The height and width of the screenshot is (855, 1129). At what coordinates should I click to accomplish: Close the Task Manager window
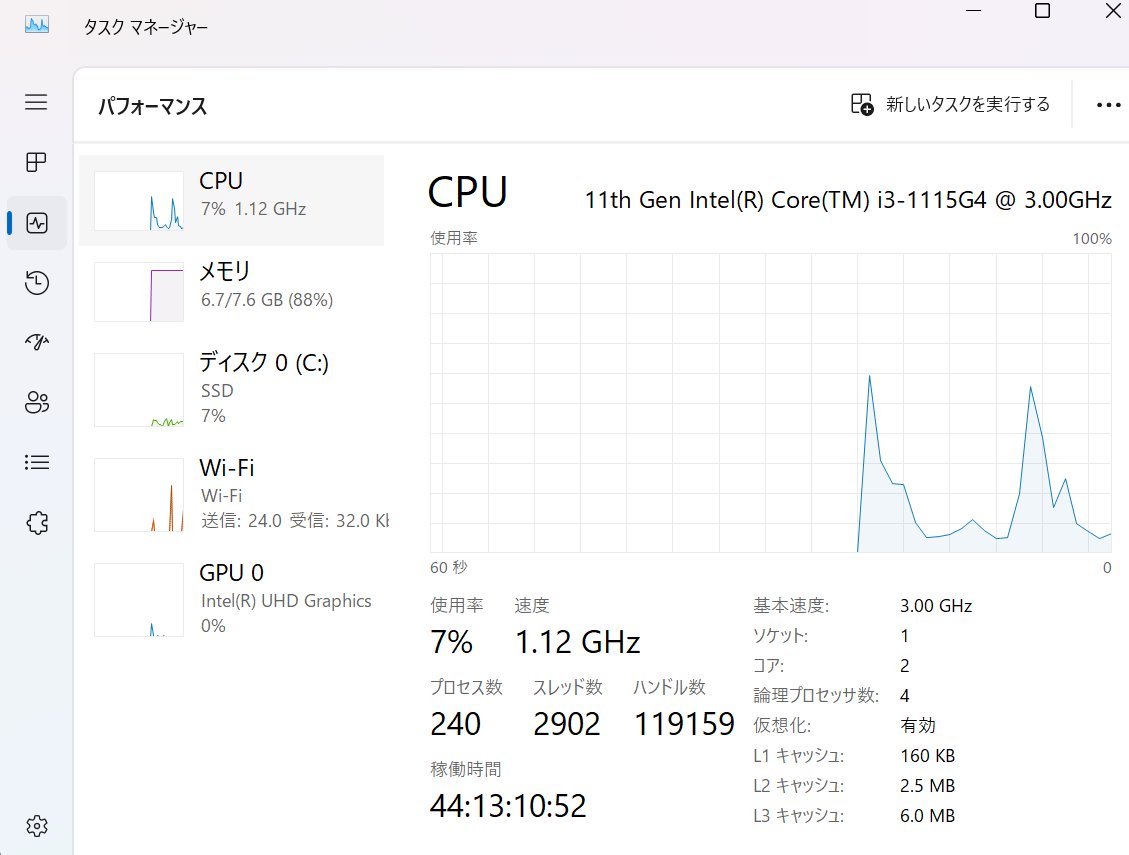(1113, 11)
